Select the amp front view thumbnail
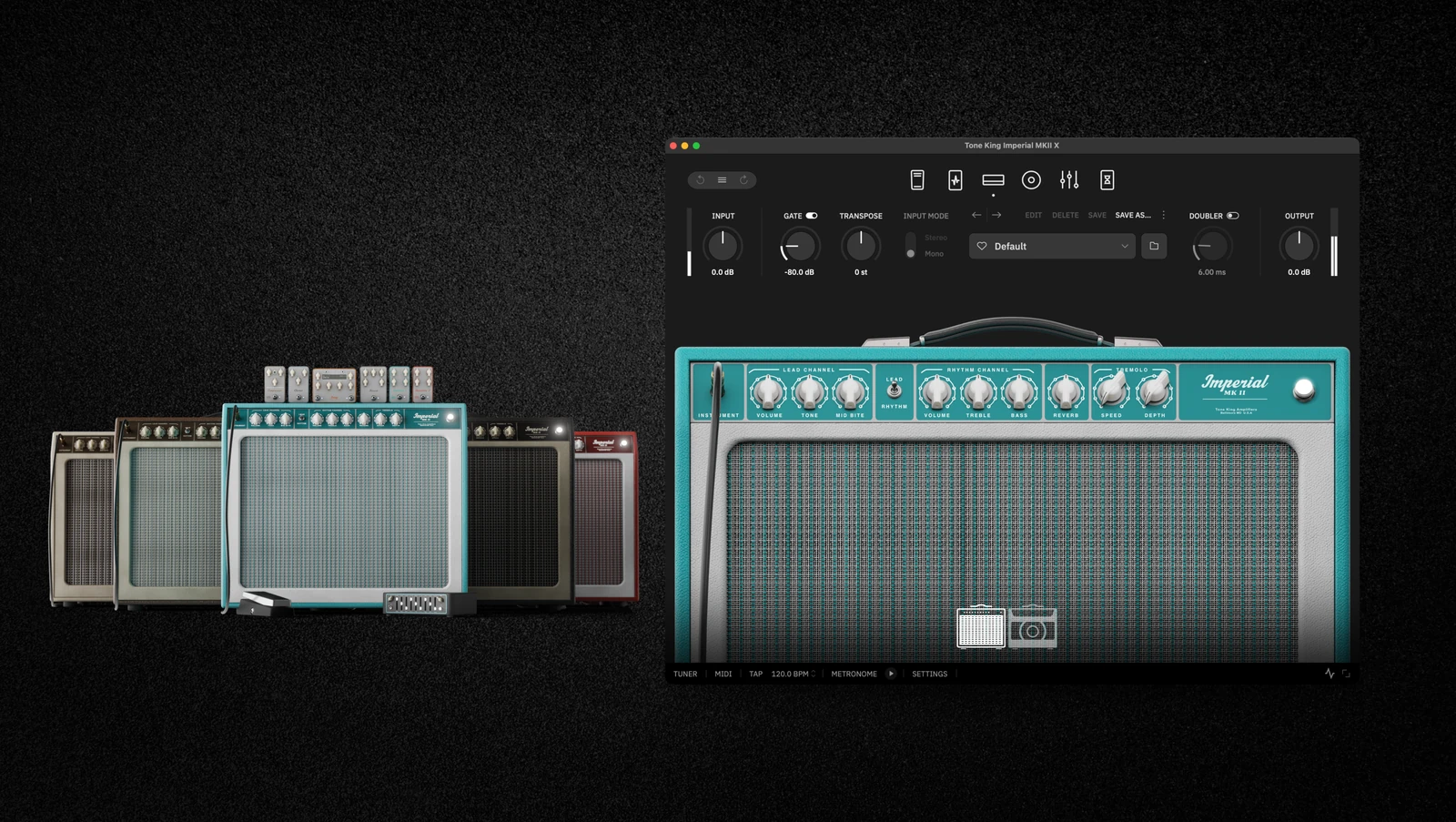1456x822 pixels. (981, 626)
